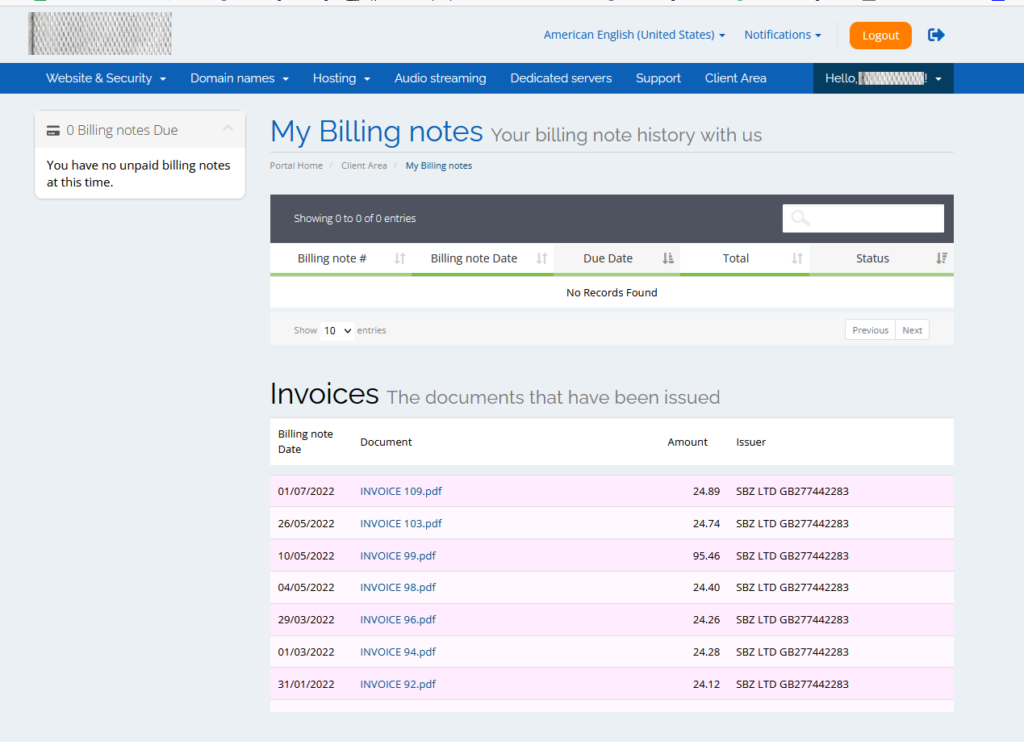Screen dimensions: 1024x742
Task: Click the sort icon on the Due Date column
Action: tap(666, 258)
